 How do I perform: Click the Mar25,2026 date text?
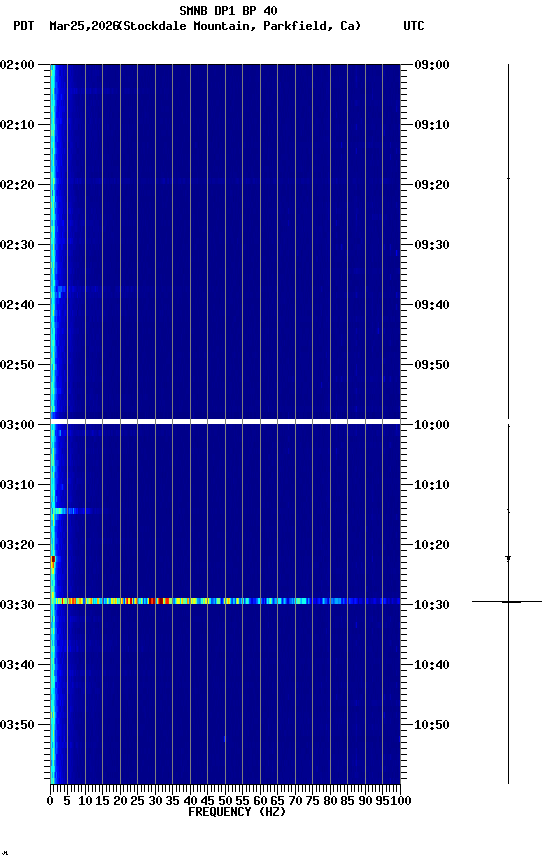(x=84, y=26)
